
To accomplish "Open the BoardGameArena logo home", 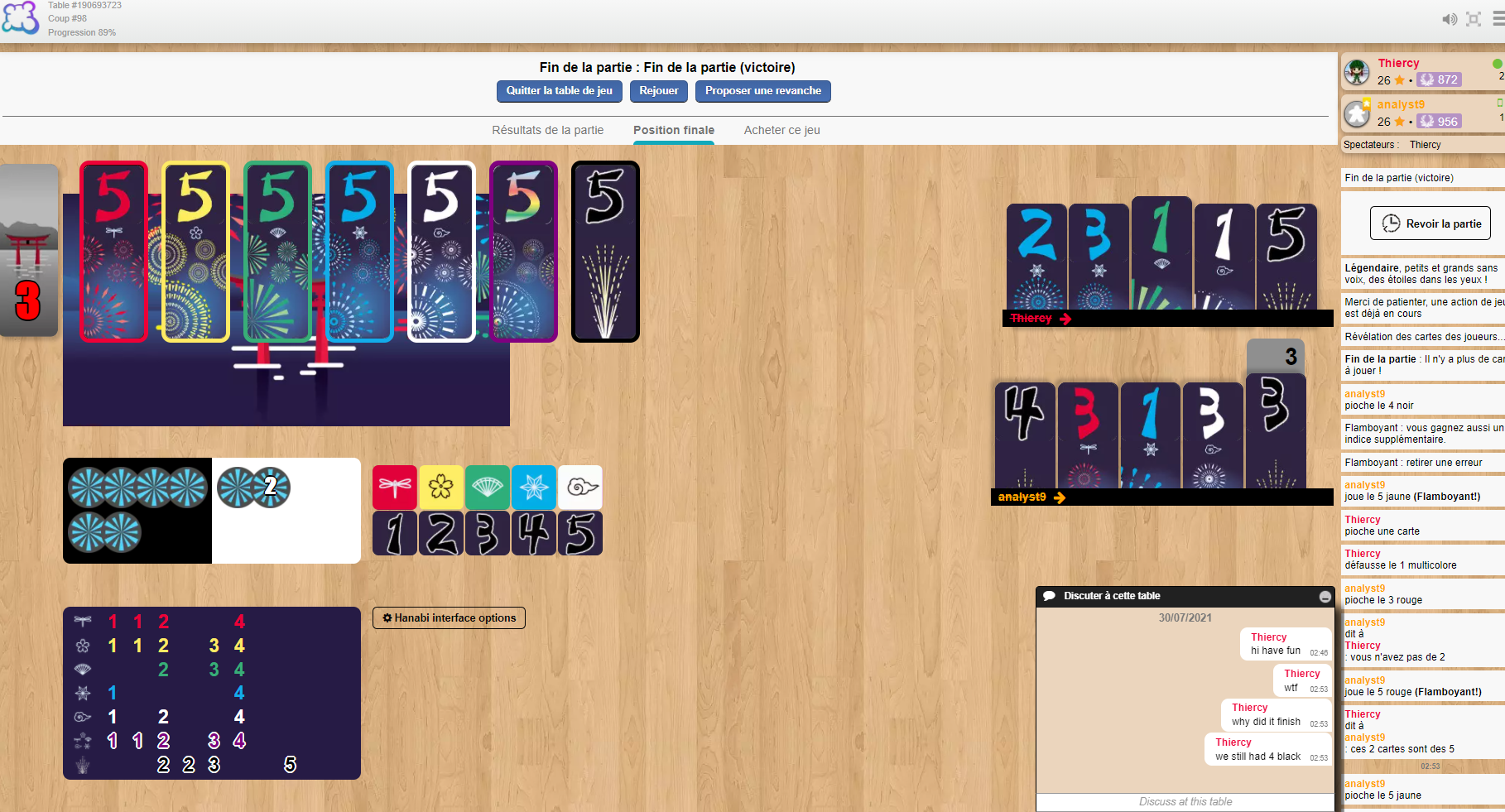I will [x=21, y=17].
